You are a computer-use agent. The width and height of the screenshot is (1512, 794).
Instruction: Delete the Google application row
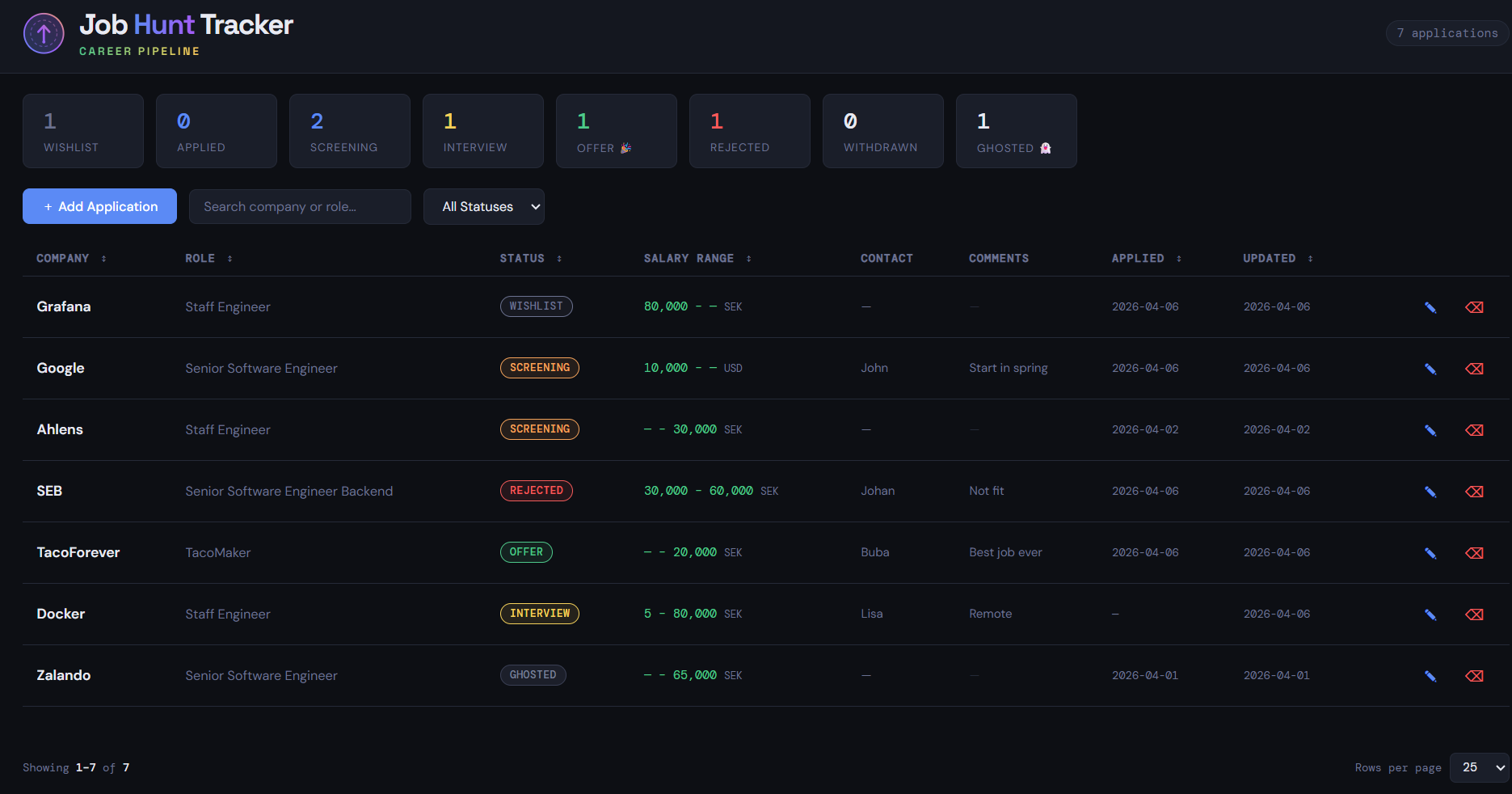1474,369
